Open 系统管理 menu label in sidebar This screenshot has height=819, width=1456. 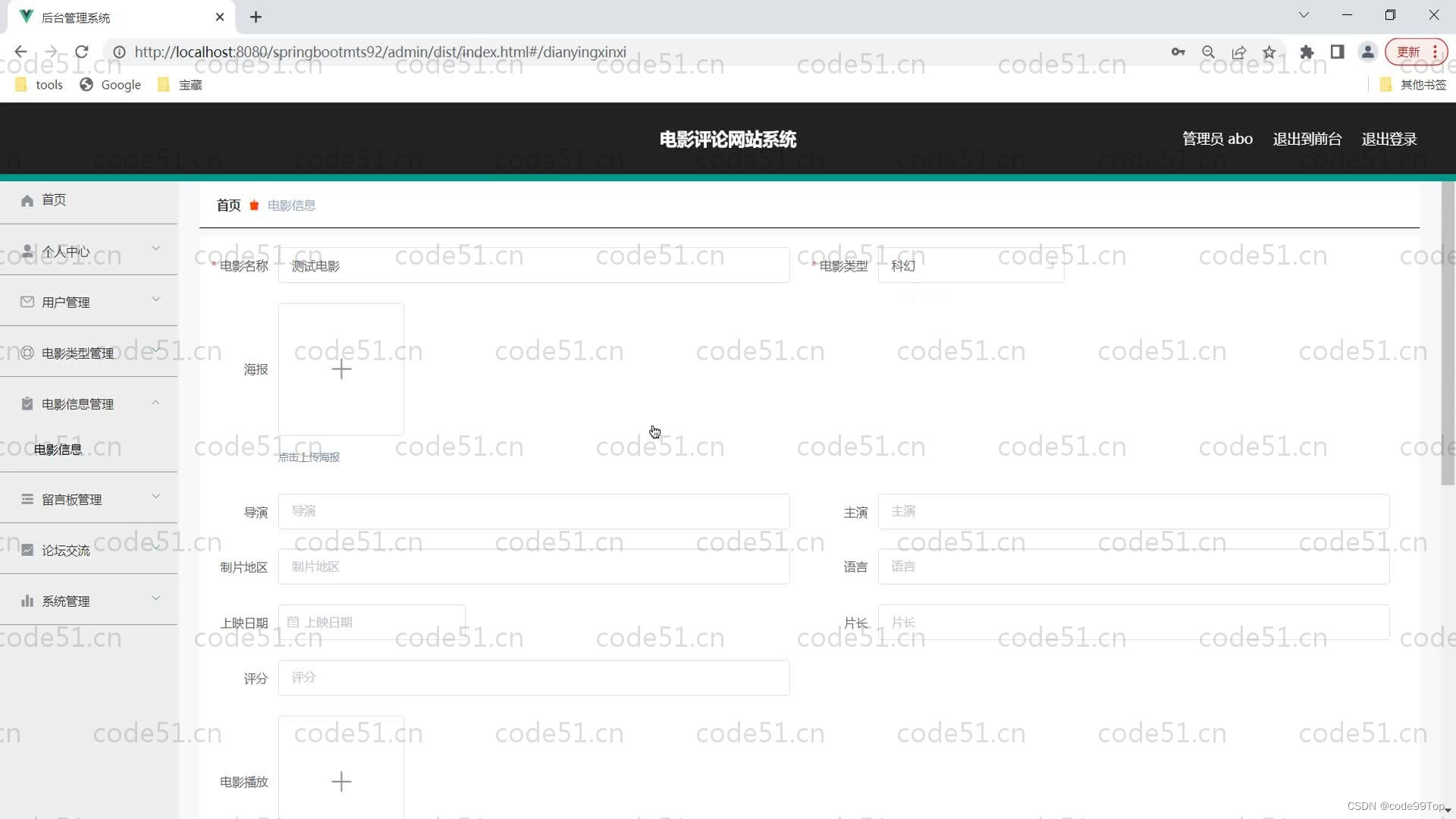coord(66,601)
